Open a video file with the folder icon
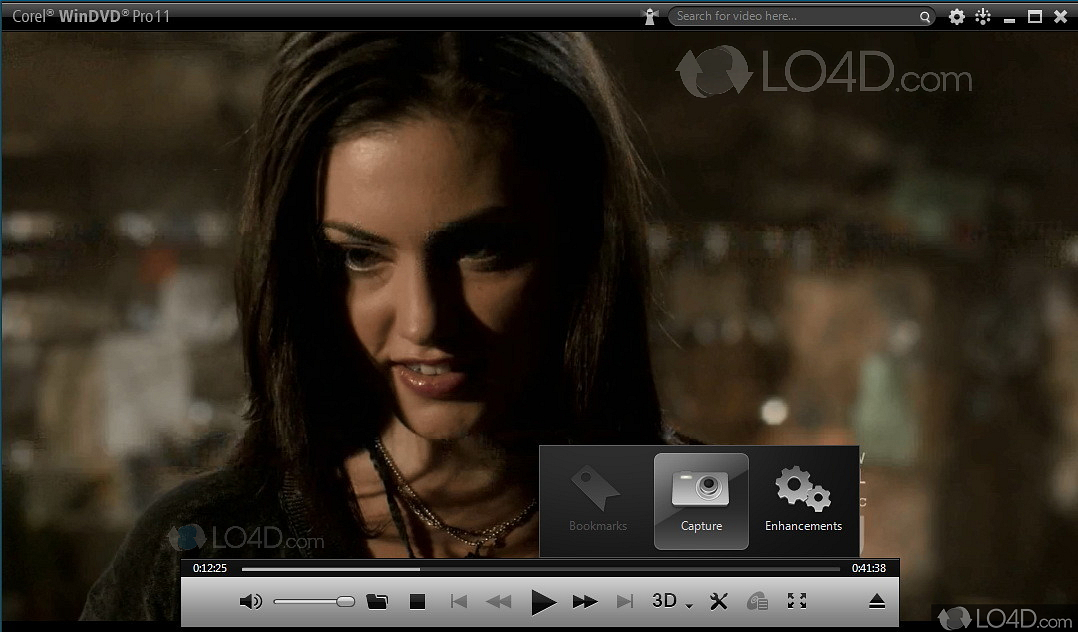The image size is (1078, 632). pyautogui.click(x=378, y=601)
